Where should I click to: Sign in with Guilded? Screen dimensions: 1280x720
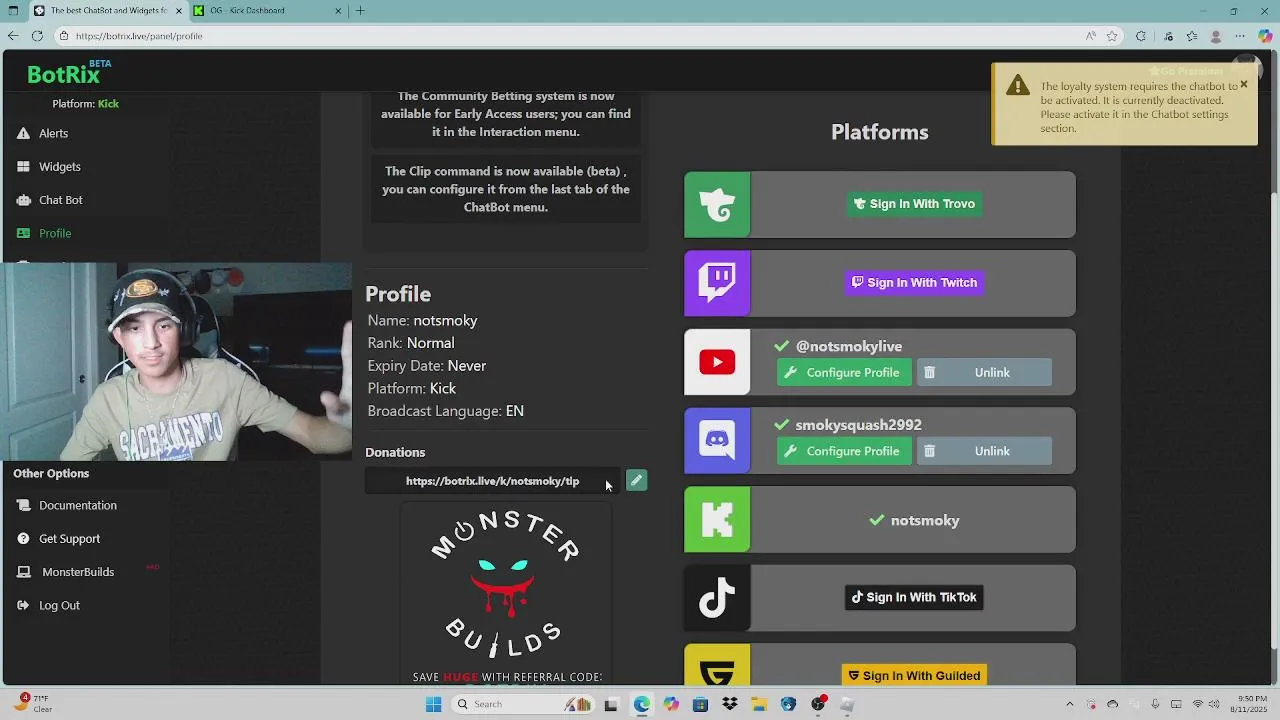pyautogui.click(x=914, y=676)
